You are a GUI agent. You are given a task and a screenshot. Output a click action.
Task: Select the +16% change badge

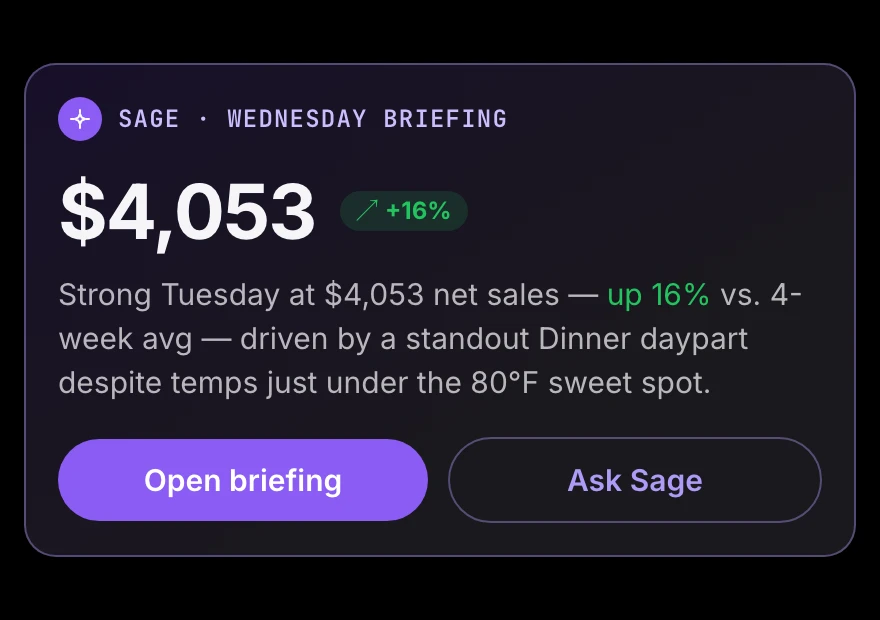(404, 211)
